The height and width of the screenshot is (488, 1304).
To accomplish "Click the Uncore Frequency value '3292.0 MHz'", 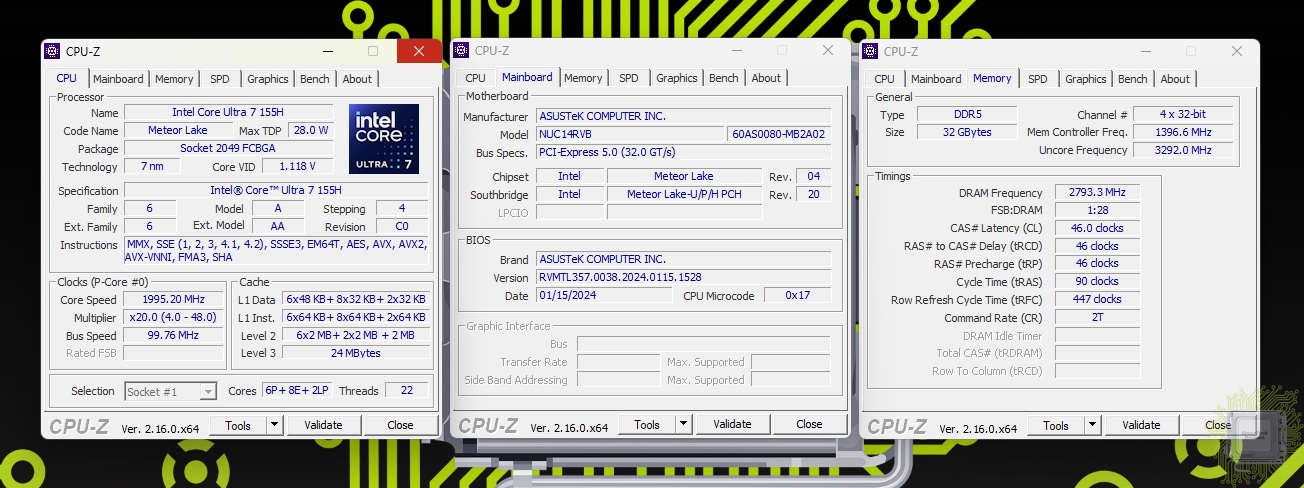I will pos(1185,150).
